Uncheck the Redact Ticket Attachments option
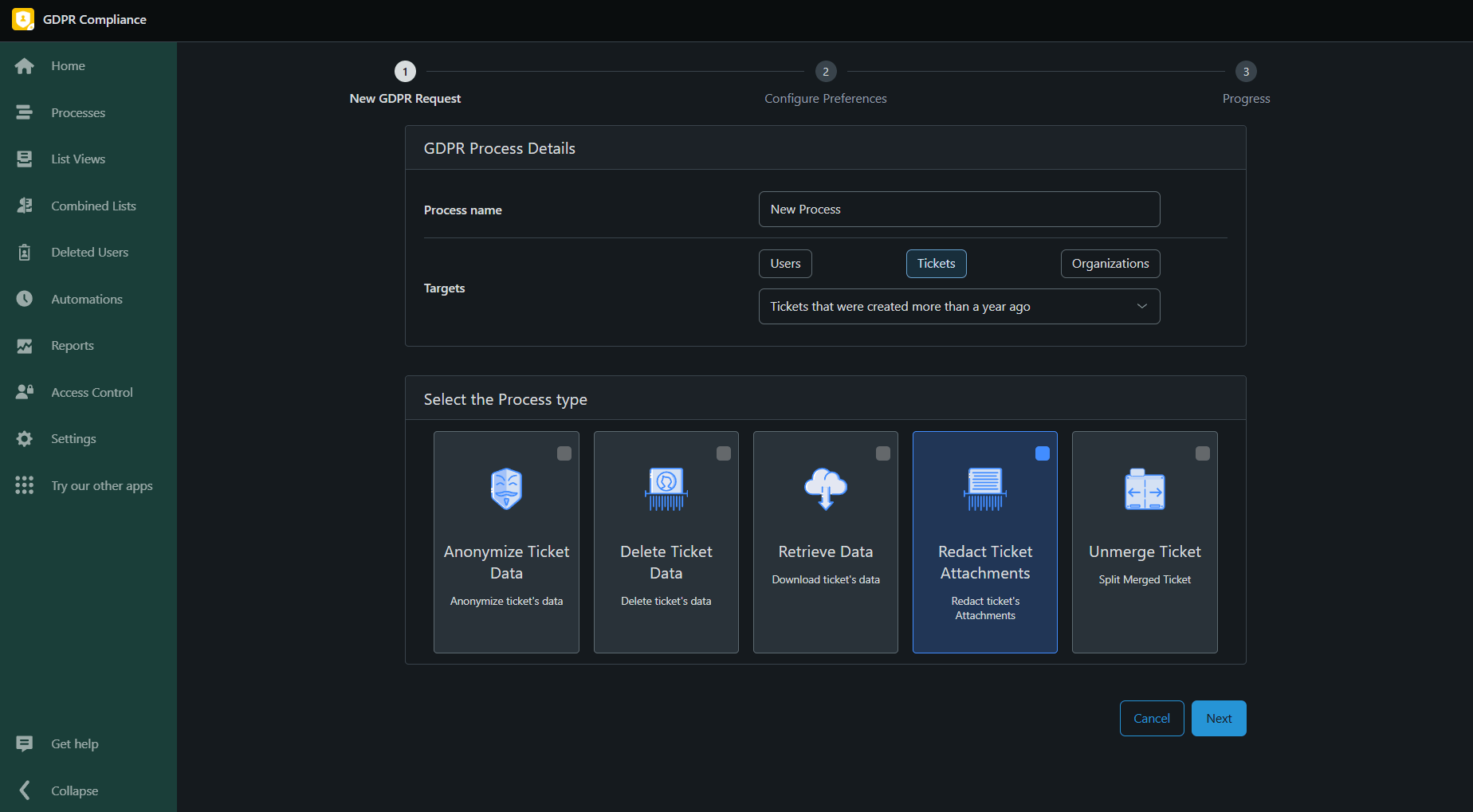Screen dimensions: 1473x812 pos(1043,453)
